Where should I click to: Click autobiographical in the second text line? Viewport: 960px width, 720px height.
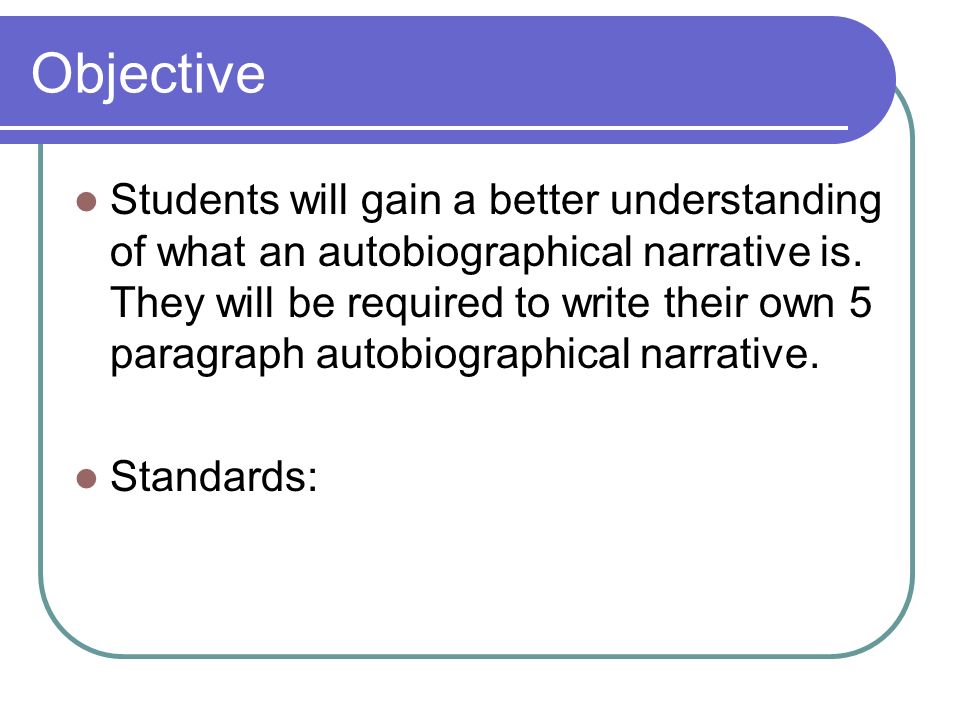[475, 253]
